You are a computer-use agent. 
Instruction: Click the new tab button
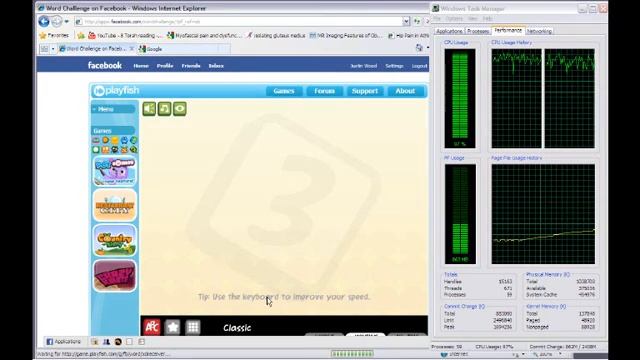[224, 49]
